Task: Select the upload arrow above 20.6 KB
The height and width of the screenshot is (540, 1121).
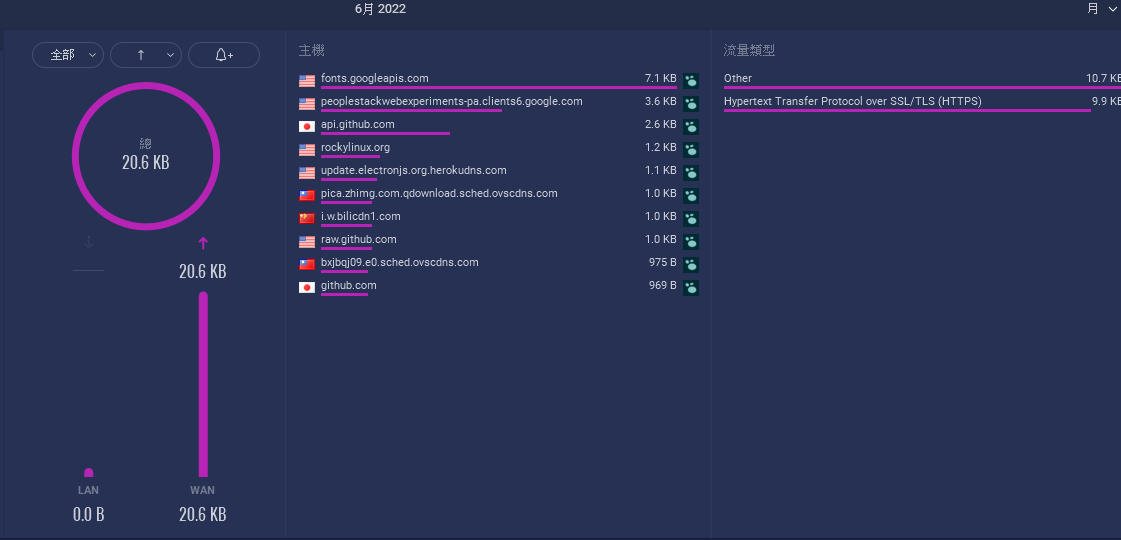Action: point(203,243)
